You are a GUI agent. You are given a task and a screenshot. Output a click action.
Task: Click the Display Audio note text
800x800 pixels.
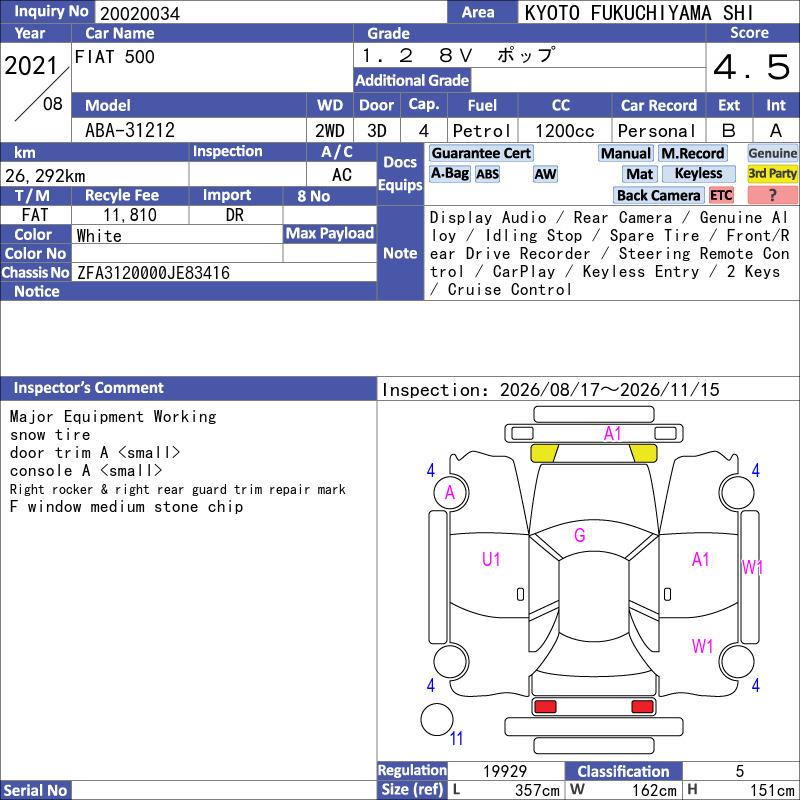[488, 218]
